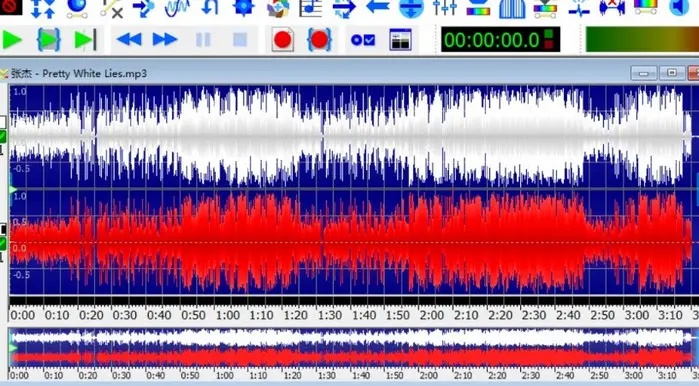This screenshot has height=386, width=699.
Task: Open the control window display icon
Action: point(400,40)
